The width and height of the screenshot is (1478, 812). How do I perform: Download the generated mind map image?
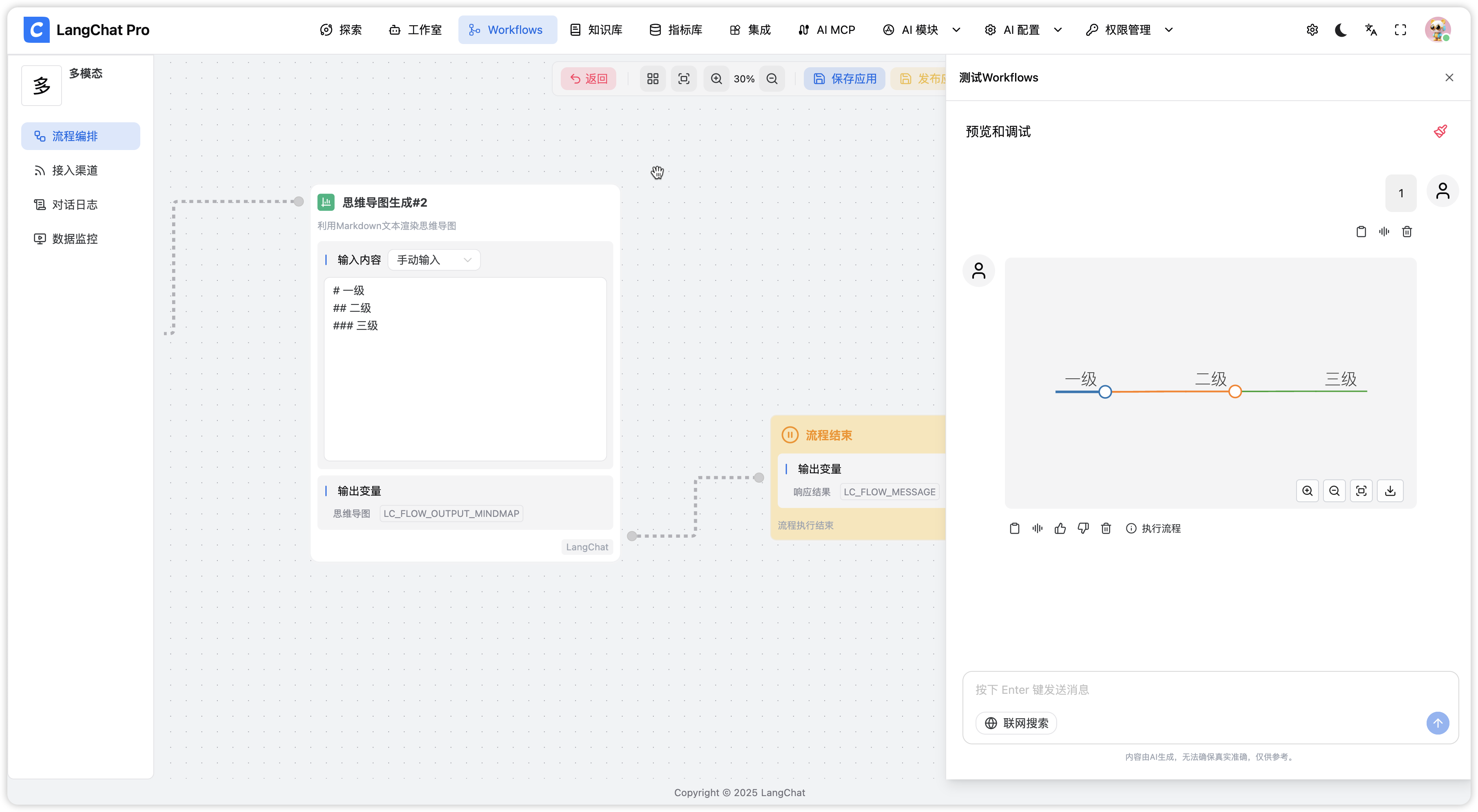pos(1389,491)
